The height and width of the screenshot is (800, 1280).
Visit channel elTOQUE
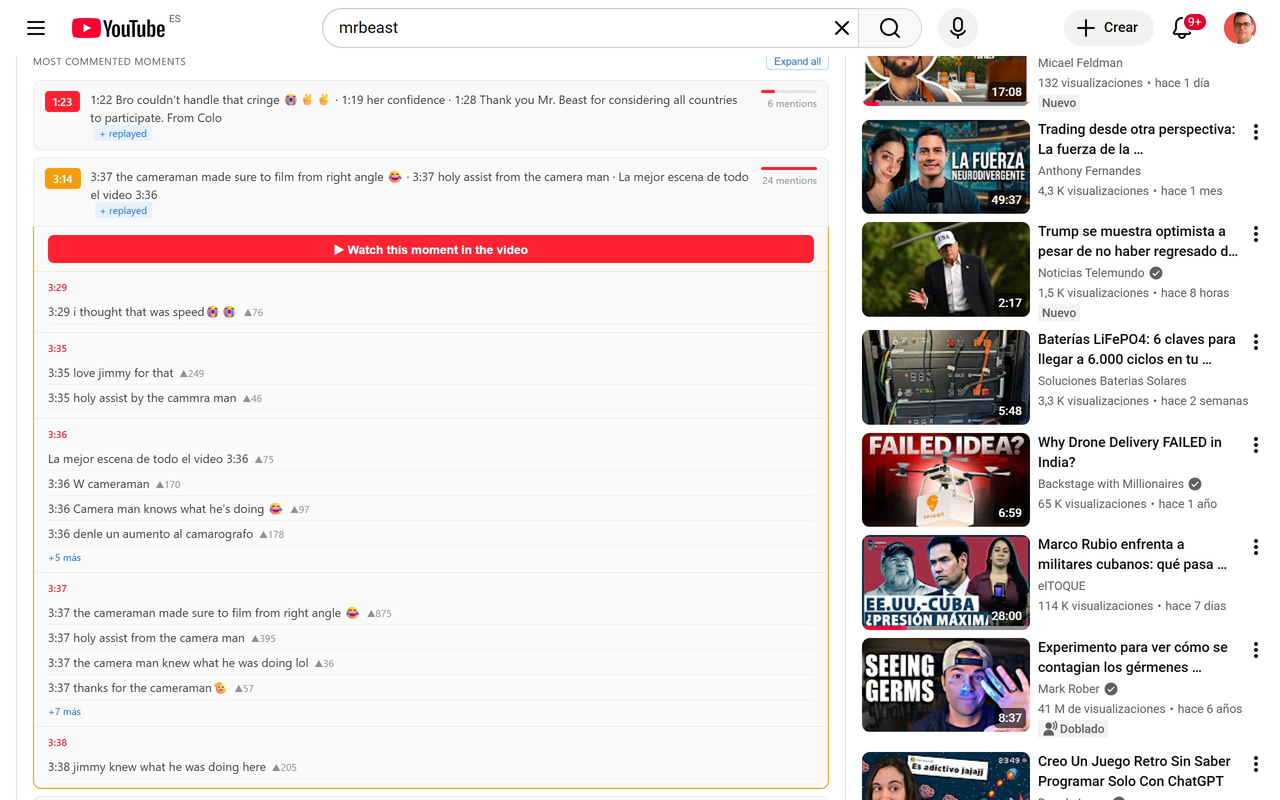[x=1061, y=586]
